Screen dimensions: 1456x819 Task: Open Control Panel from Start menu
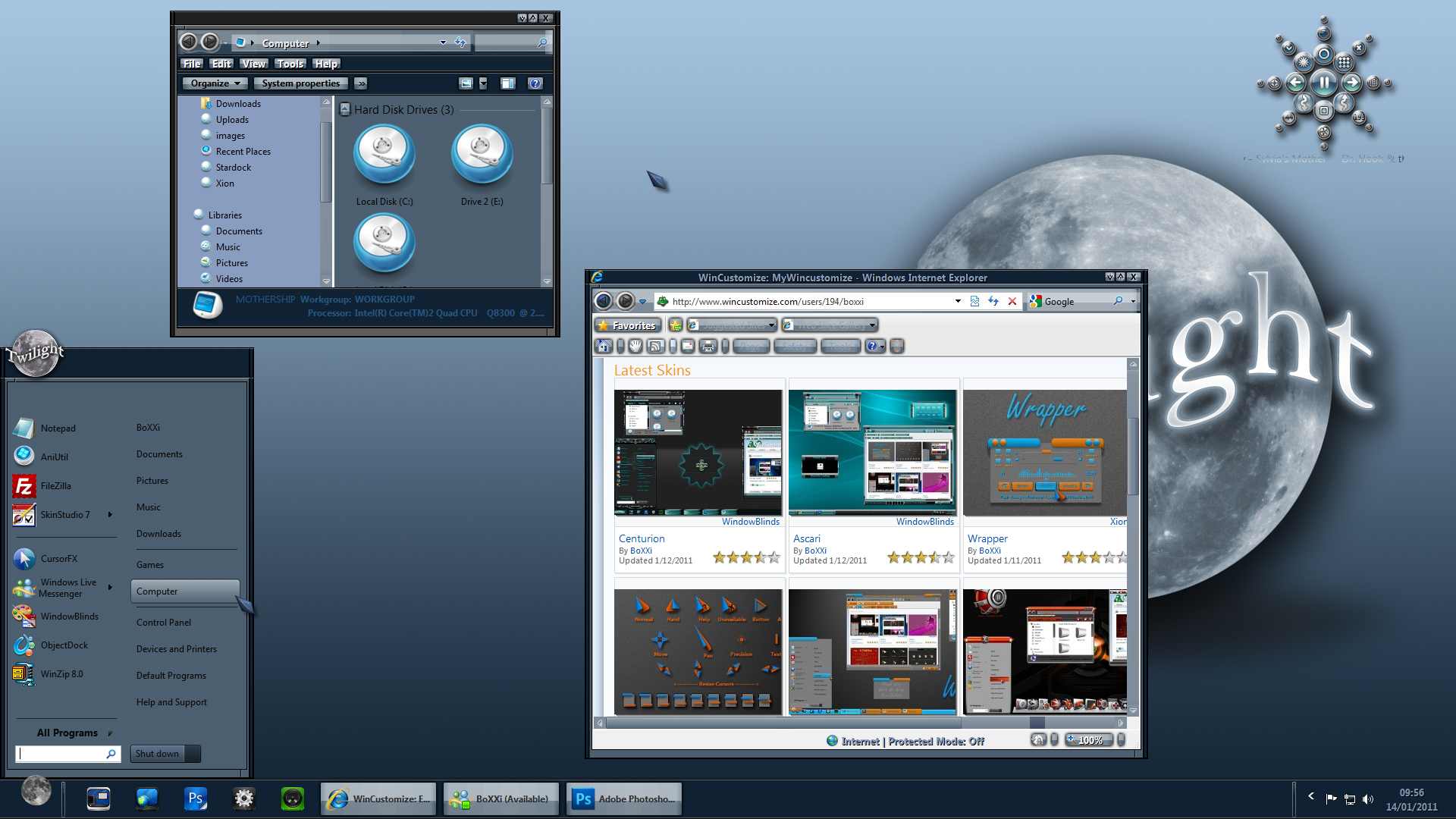(x=164, y=623)
